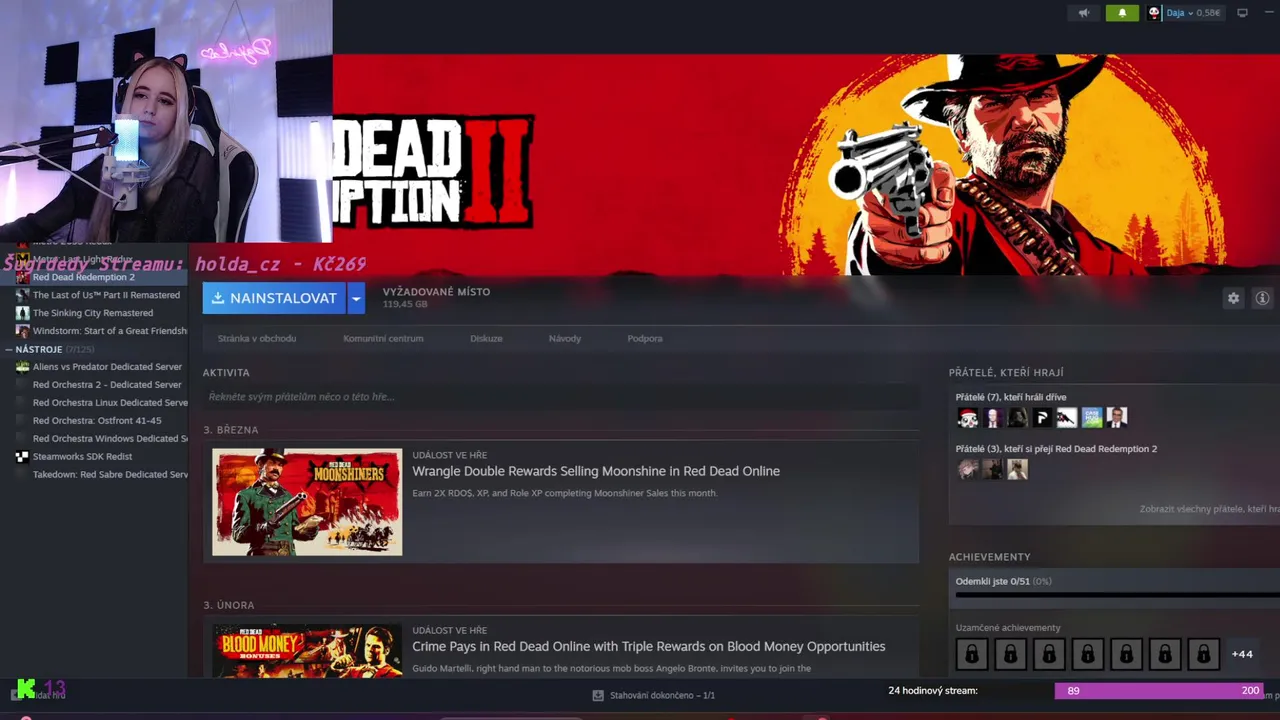The width and height of the screenshot is (1280, 720).
Task: Open the suit-and-glasses friend avatar
Action: [1117, 418]
